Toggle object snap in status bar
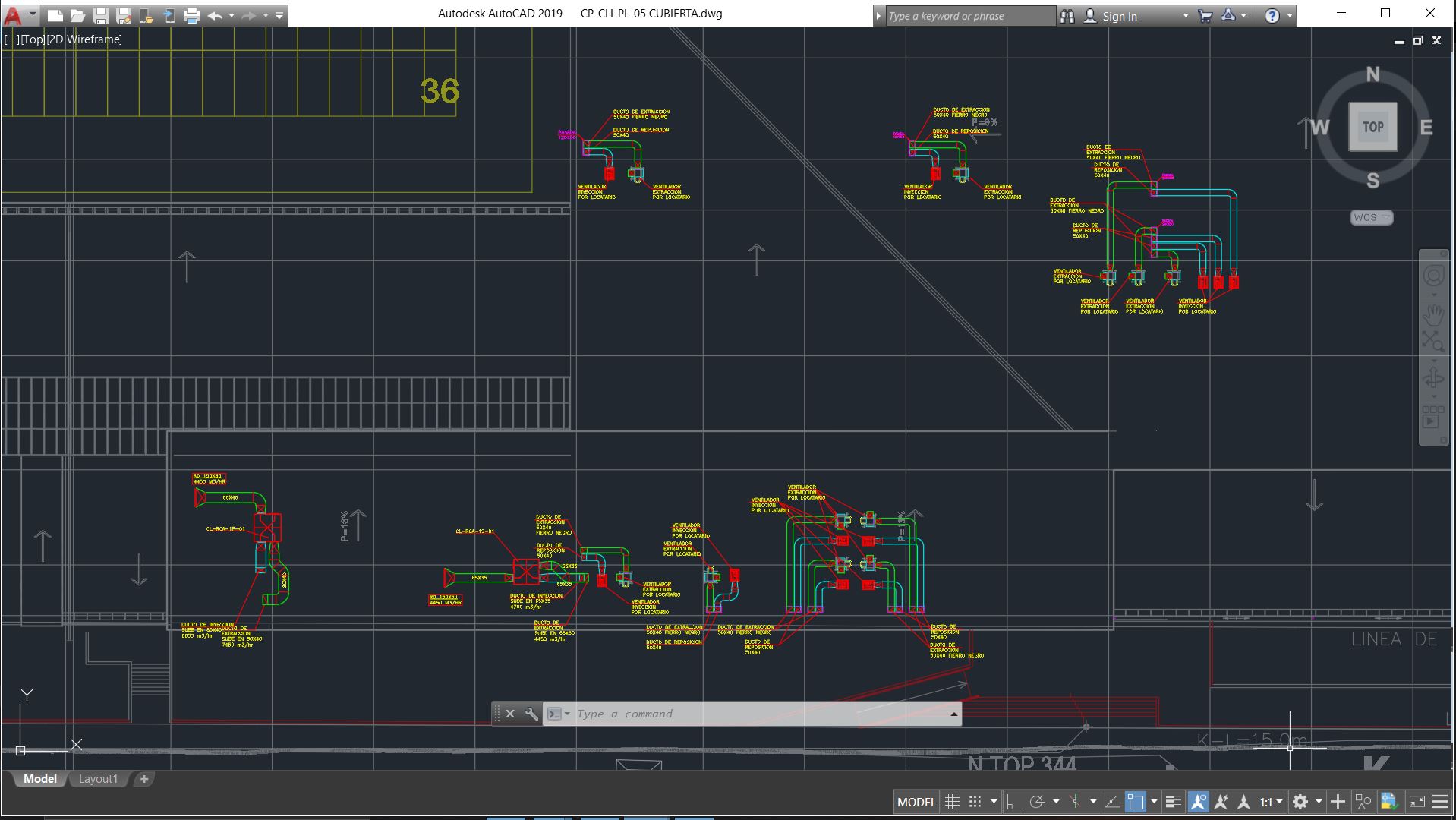Image resolution: width=1456 pixels, height=820 pixels. click(1136, 802)
